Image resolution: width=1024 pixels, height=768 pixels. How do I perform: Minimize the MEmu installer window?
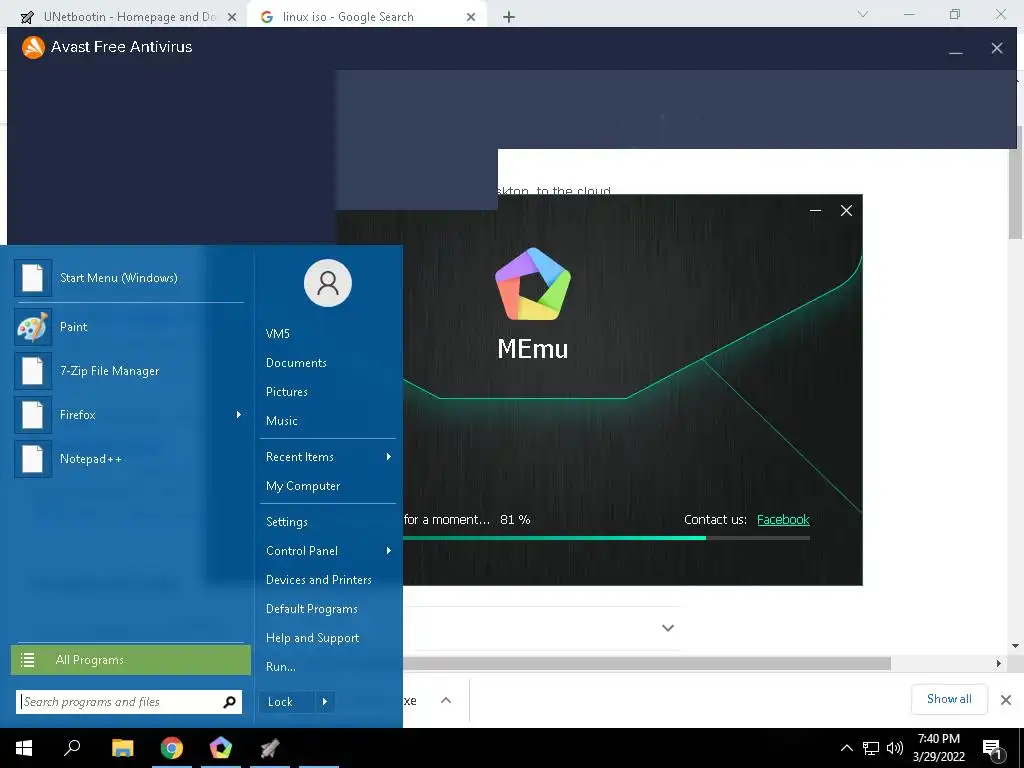coord(815,210)
